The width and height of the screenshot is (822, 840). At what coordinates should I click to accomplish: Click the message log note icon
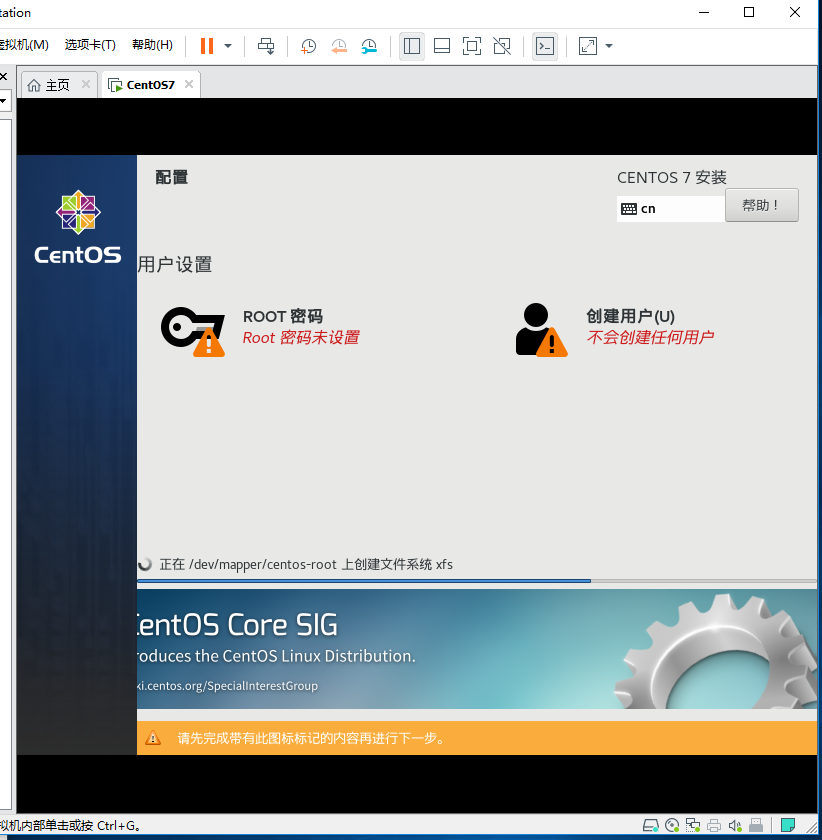(788, 826)
